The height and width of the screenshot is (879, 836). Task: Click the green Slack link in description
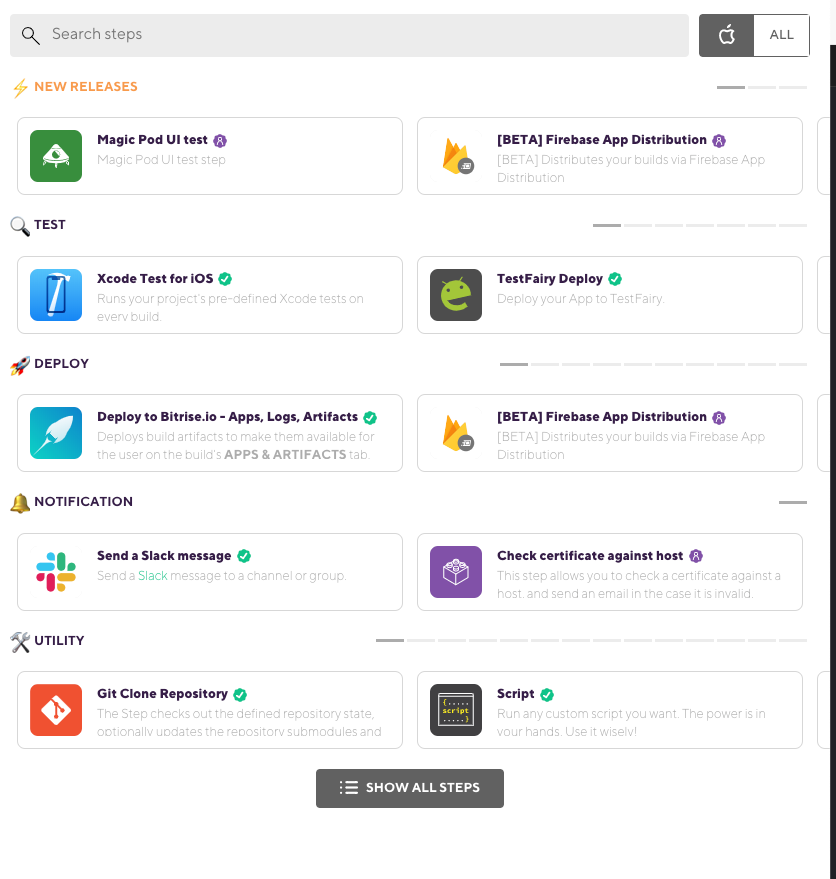pyautogui.click(x=153, y=576)
